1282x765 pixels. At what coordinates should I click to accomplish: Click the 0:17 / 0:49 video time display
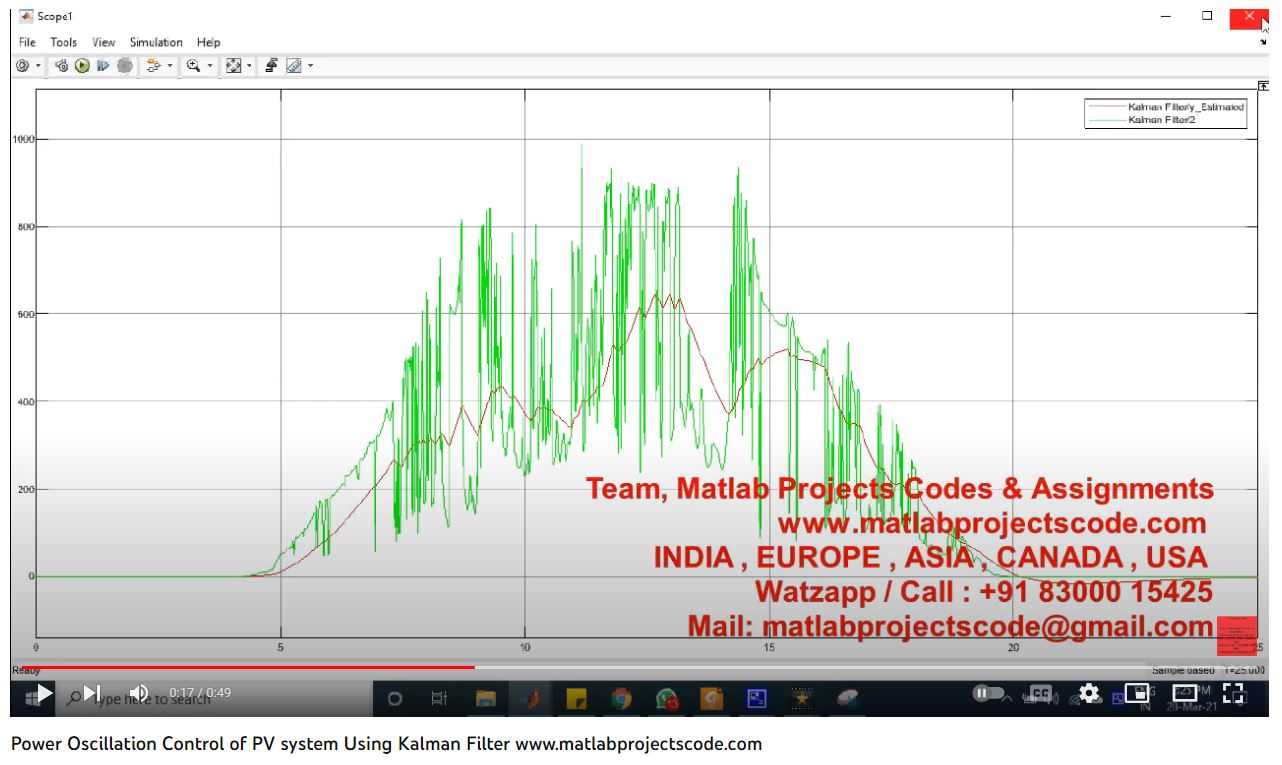(200, 692)
